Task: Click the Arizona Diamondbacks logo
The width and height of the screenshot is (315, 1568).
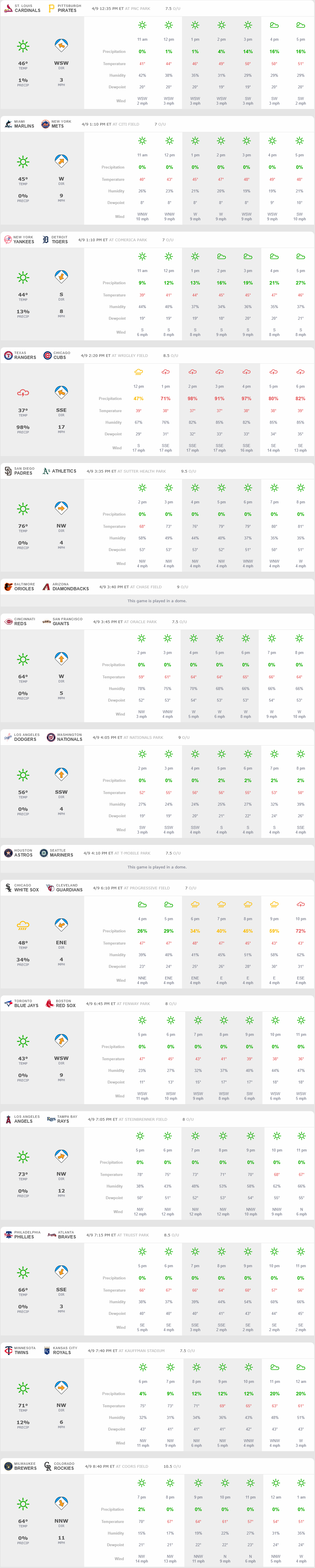Action: click(46, 587)
